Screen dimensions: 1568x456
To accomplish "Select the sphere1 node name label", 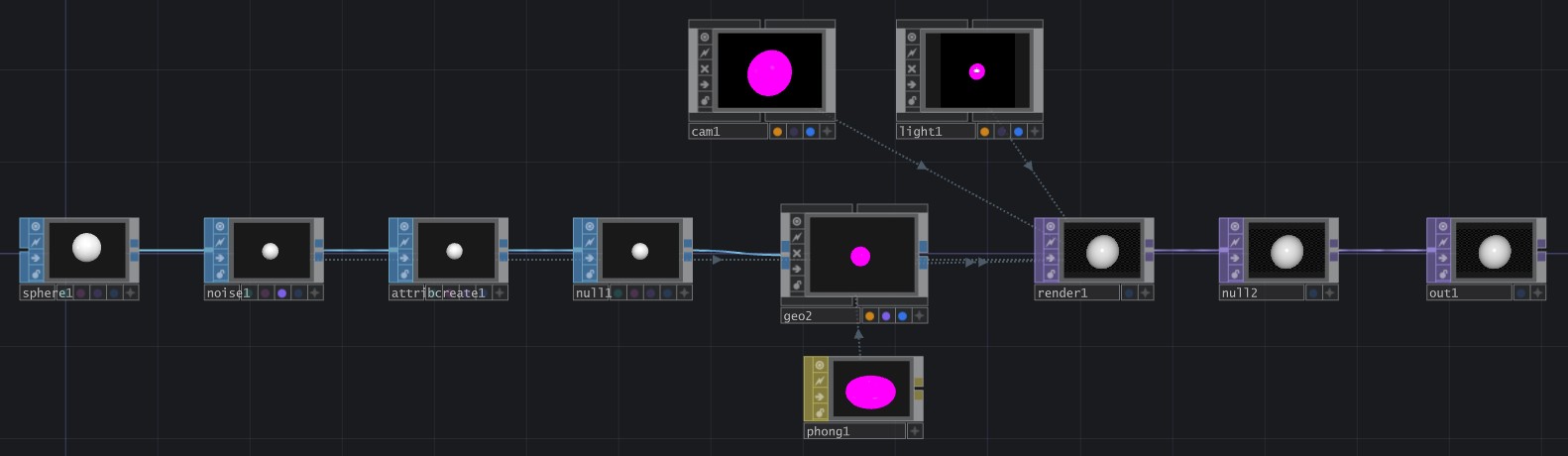I will point(47,293).
